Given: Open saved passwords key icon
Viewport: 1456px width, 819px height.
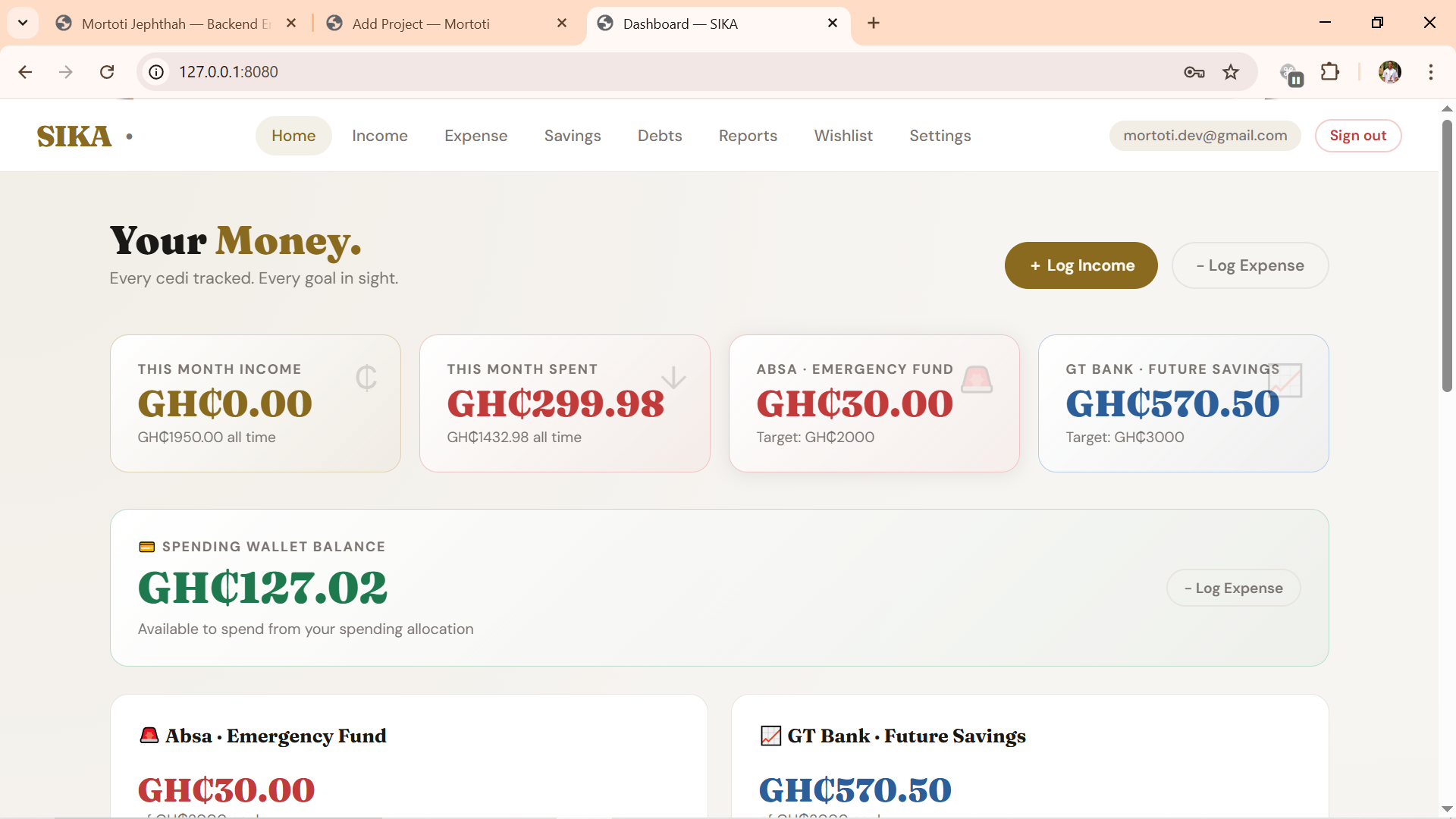Looking at the screenshot, I should click(x=1194, y=72).
